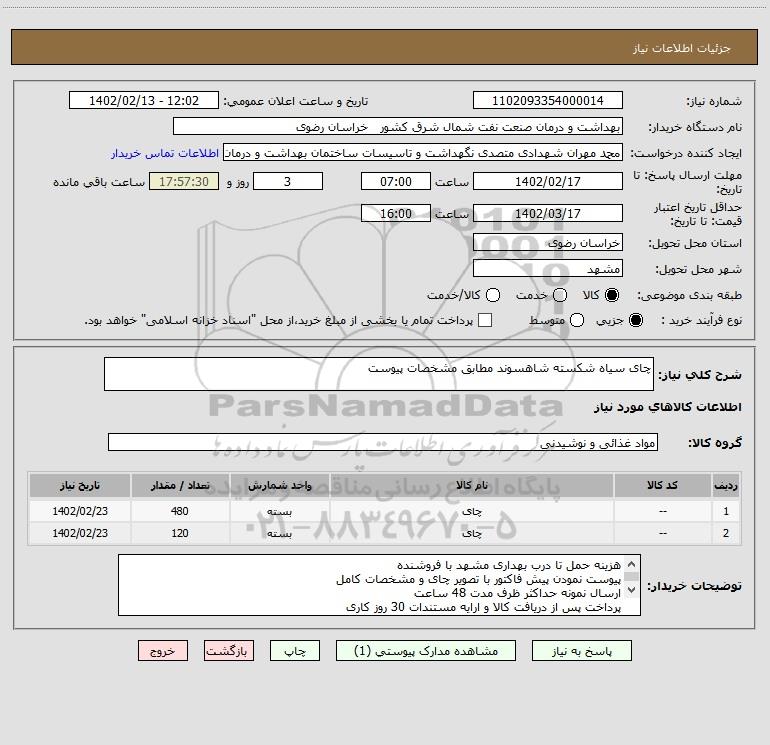Screen dimensions: 770x745
Task: Click the response deadline date 1402/02/17 field
Action: tap(548, 181)
